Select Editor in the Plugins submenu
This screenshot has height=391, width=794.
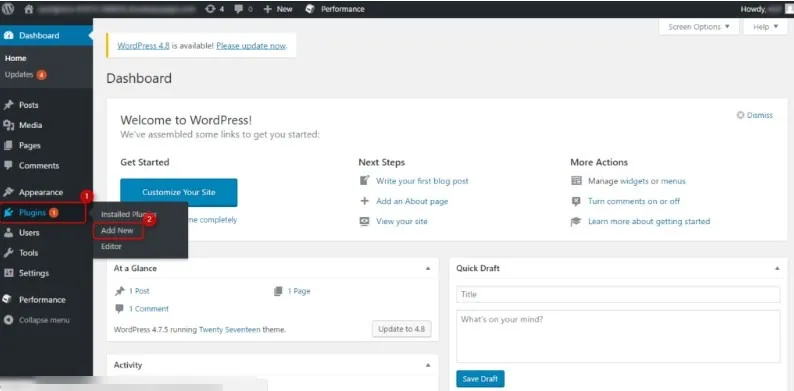111,247
